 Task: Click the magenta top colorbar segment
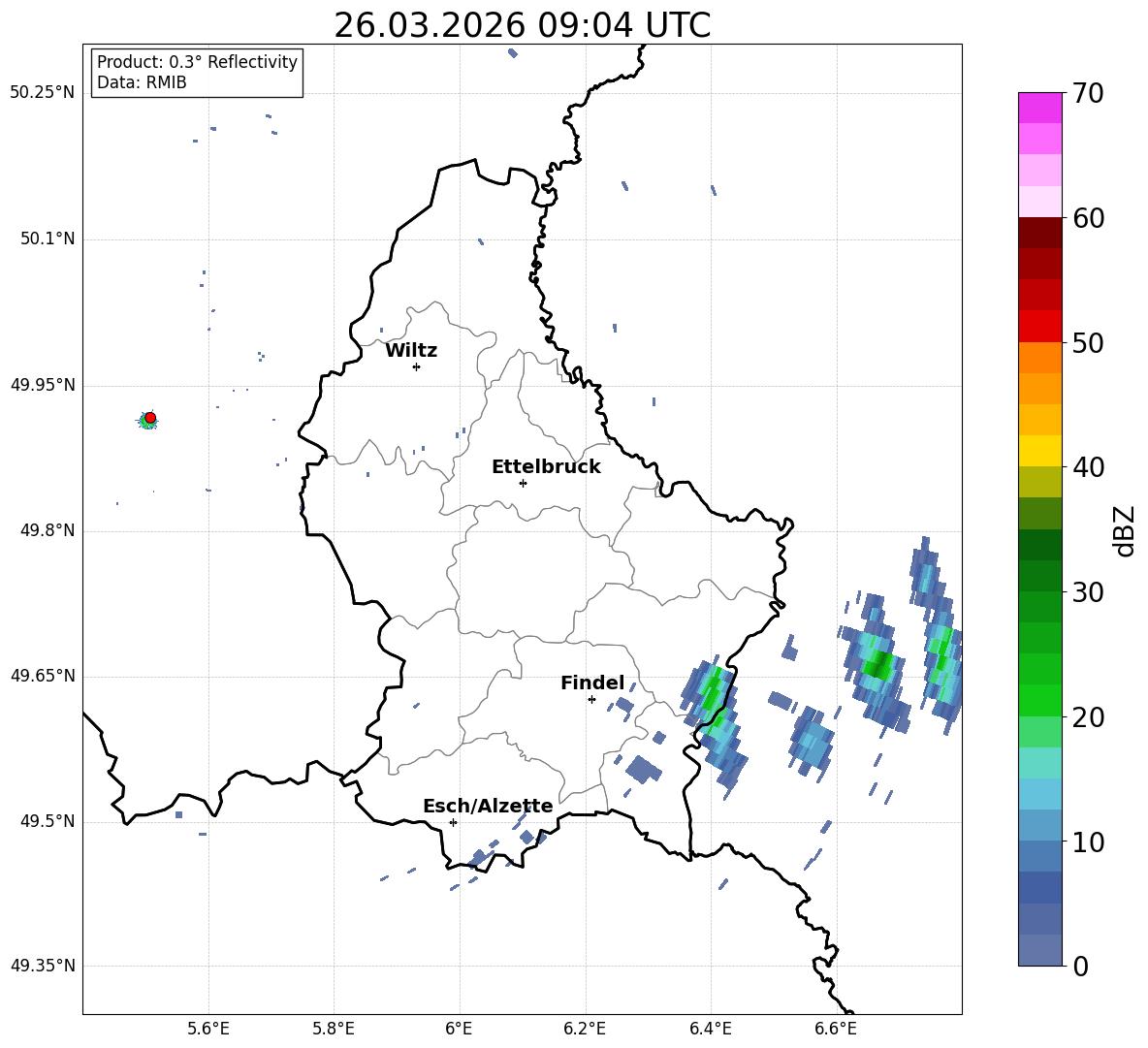click(1039, 108)
